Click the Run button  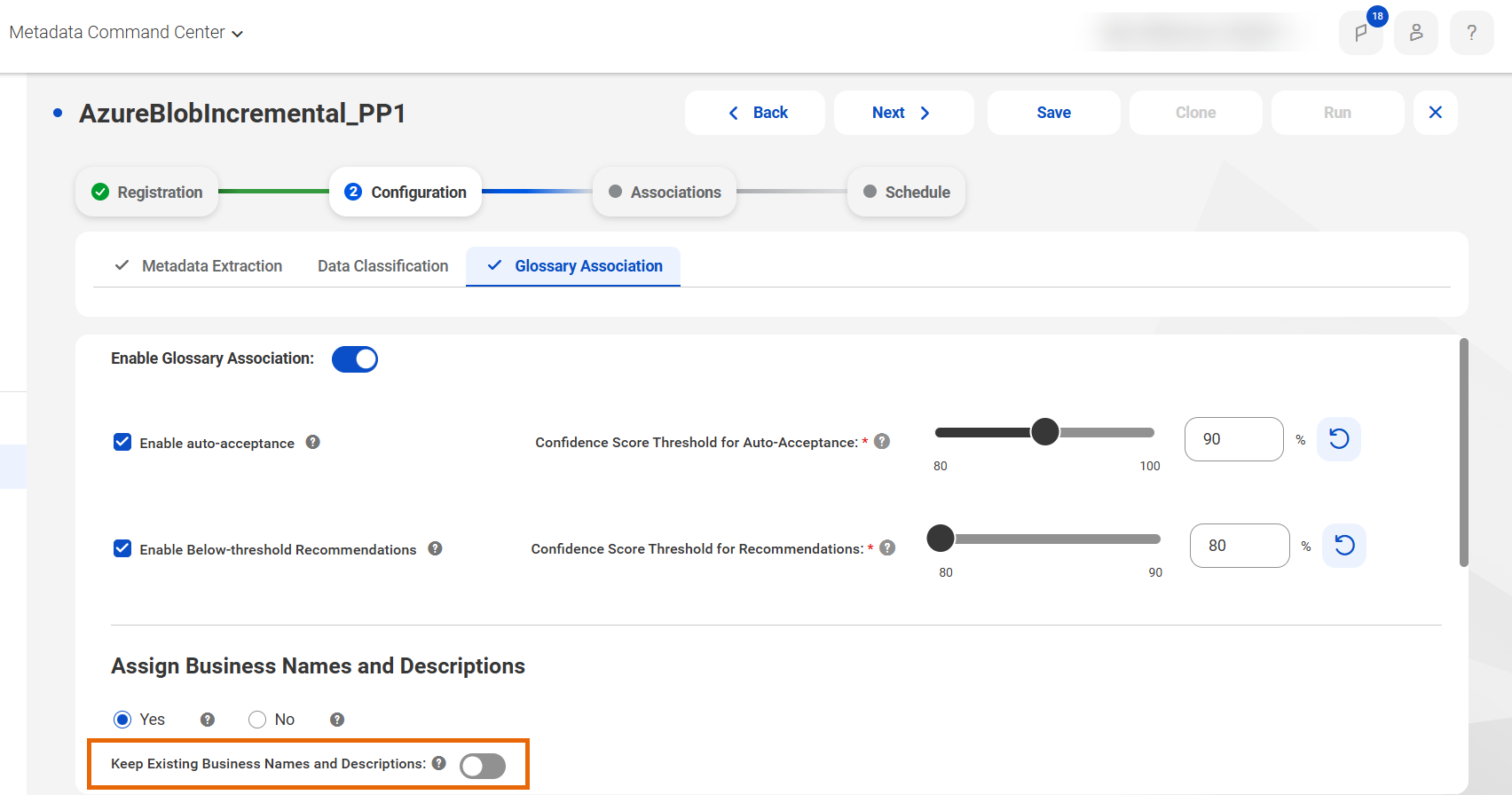click(x=1338, y=113)
